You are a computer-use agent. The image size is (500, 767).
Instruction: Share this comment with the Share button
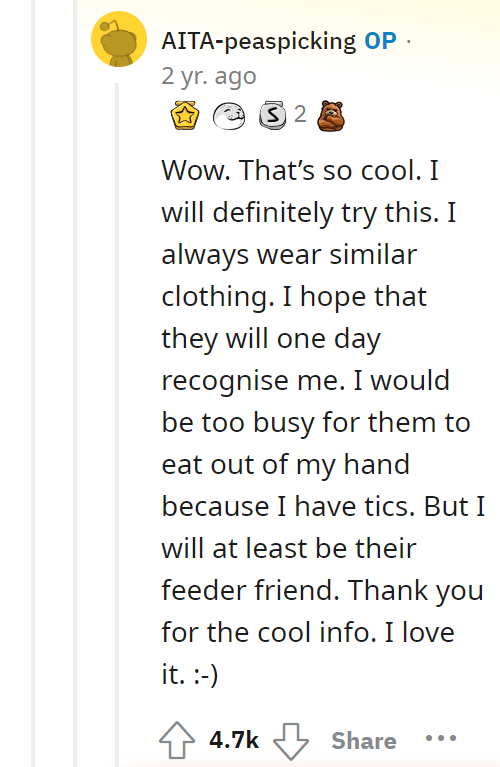click(x=364, y=741)
